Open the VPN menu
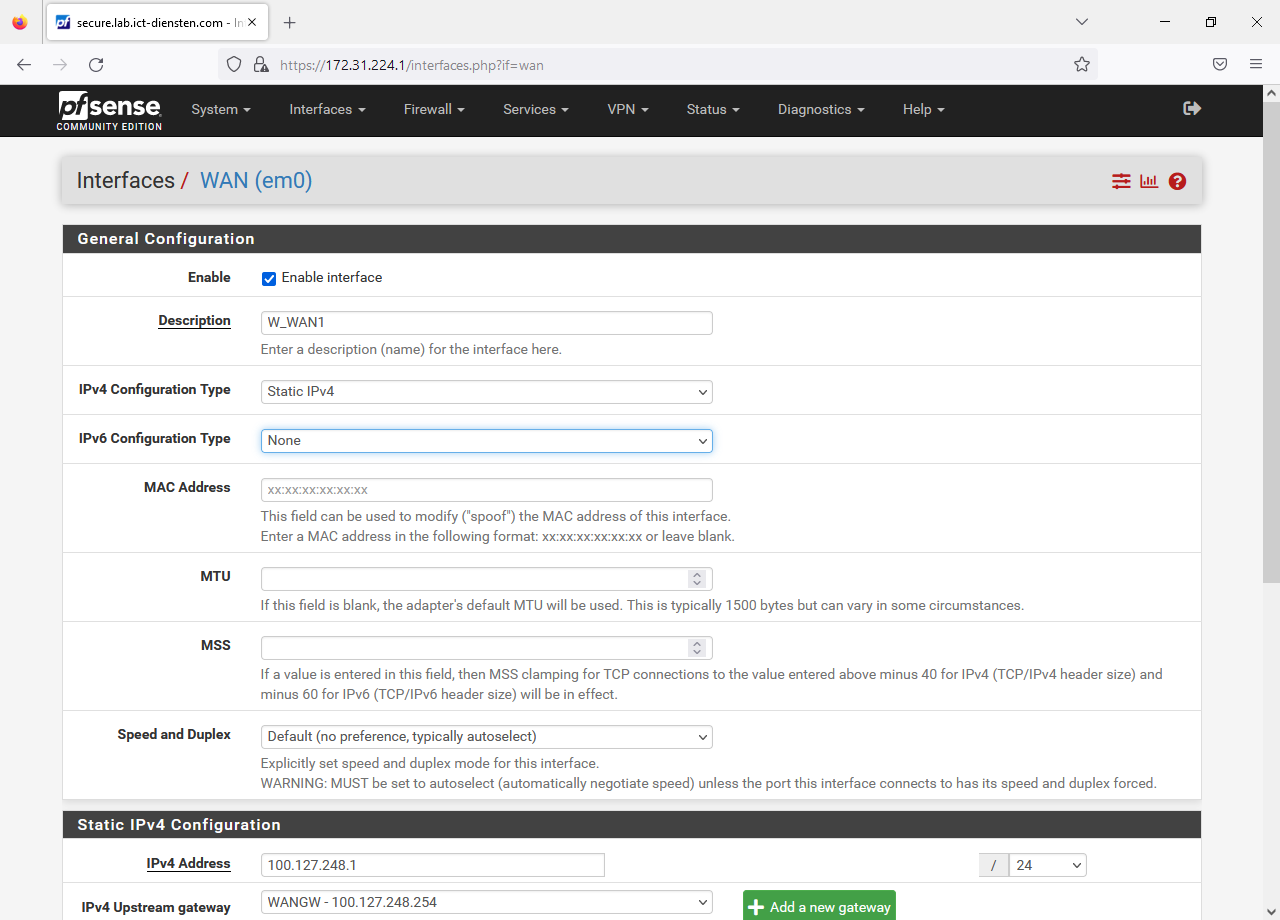 coord(627,109)
